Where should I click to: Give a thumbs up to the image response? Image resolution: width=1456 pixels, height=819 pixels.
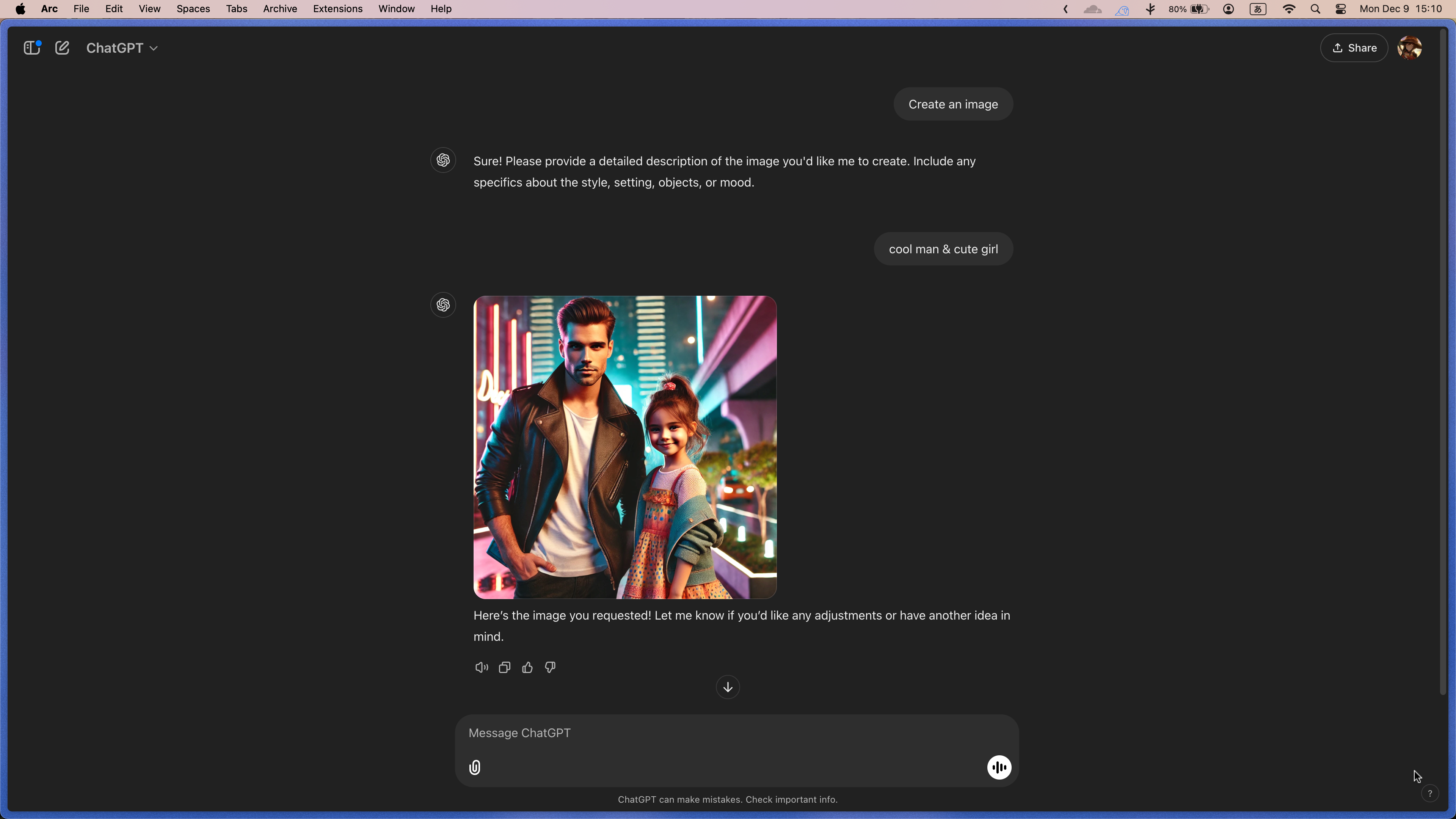pos(527,667)
